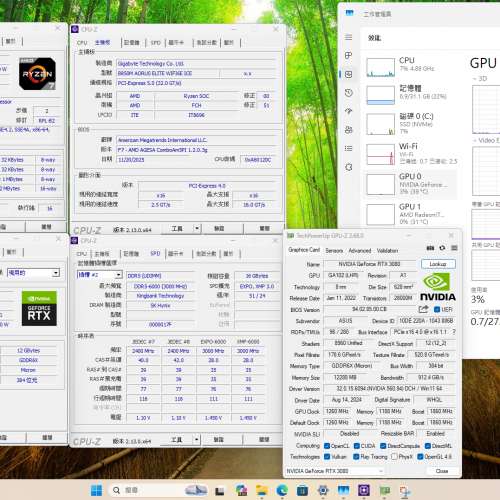Open Processes page in Task Manager sidebar

pos(348,55)
